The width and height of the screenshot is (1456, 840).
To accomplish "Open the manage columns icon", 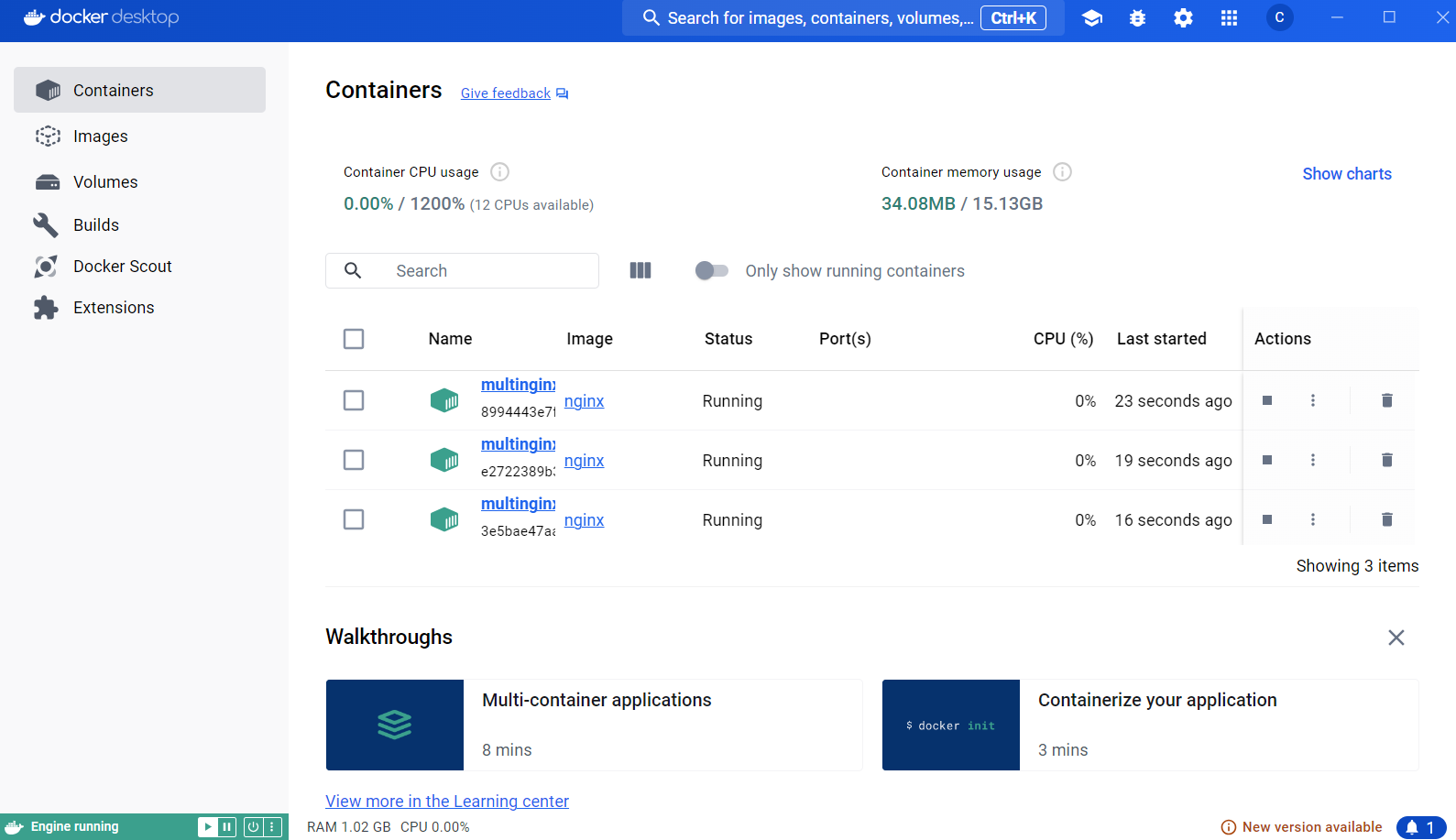I will point(640,270).
